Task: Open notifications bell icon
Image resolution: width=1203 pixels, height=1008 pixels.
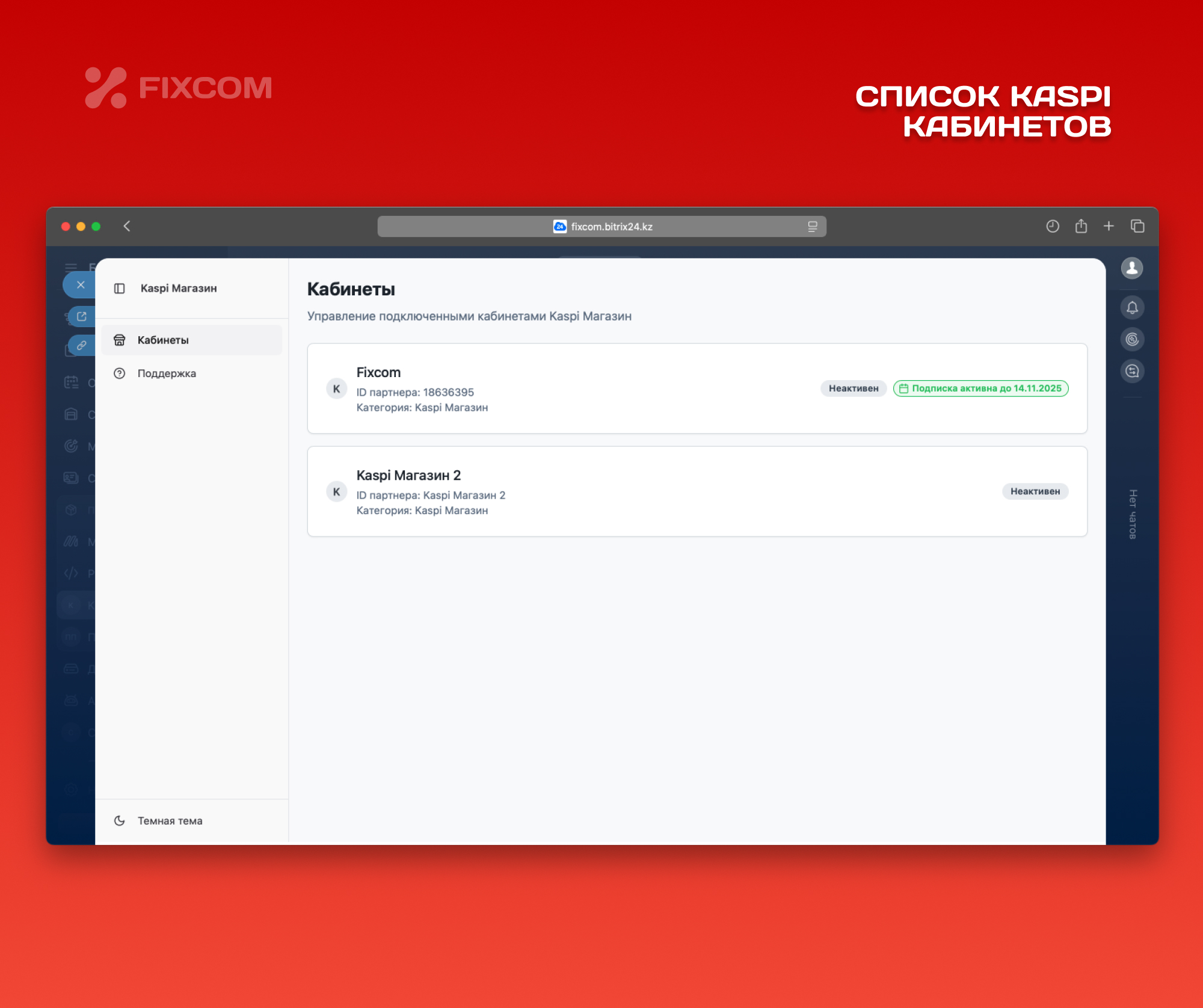Action: click(1131, 308)
